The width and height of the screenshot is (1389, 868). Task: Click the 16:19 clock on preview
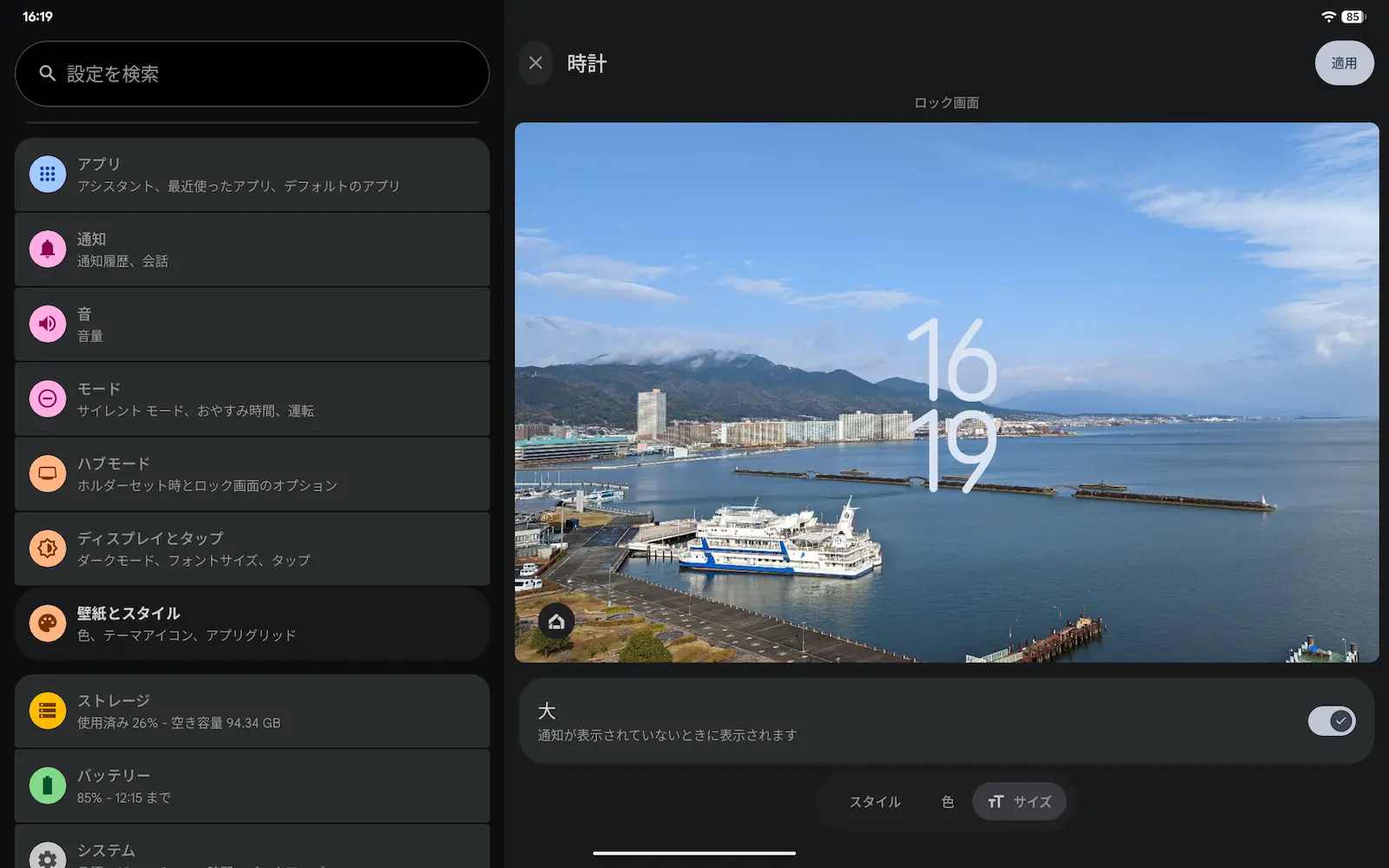[951, 405]
